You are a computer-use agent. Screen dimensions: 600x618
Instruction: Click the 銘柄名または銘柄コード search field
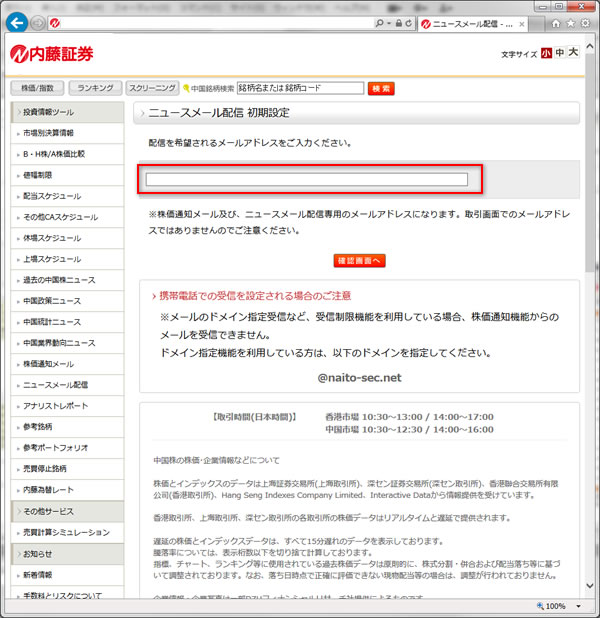point(300,88)
